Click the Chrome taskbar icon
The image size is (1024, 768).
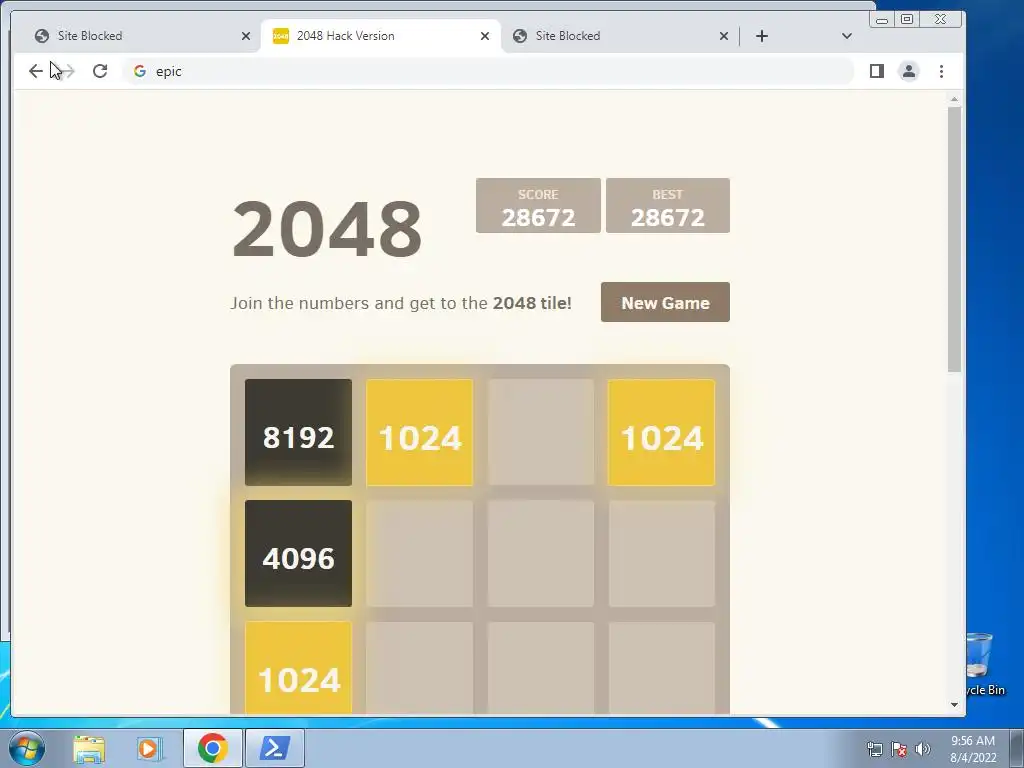[x=212, y=748]
